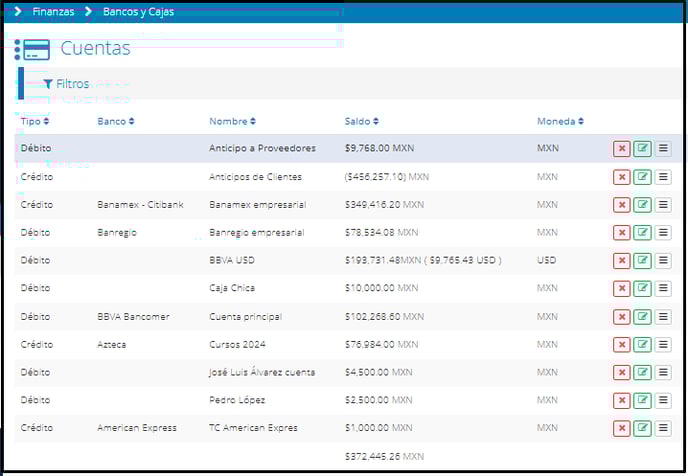Open menu for José Luis Álvarez cuenta row
The image size is (688, 476).
663,373
